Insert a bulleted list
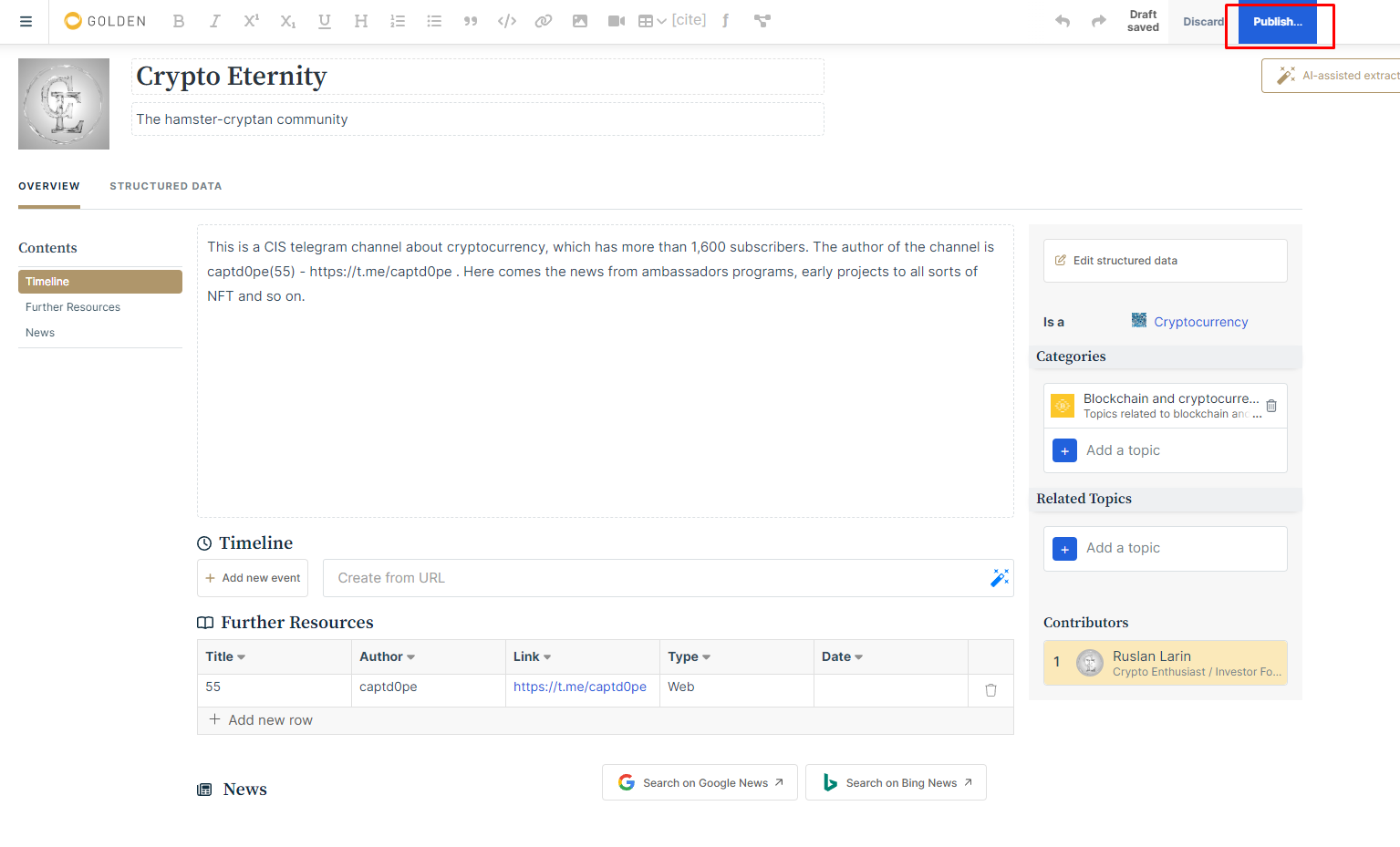1400x847 pixels. pyautogui.click(x=434, y=21)
